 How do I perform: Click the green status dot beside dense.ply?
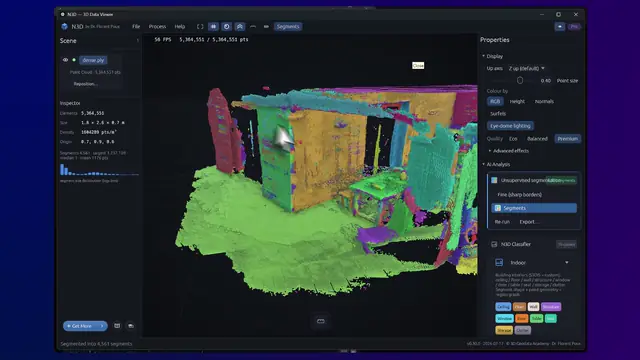[74, 60]
